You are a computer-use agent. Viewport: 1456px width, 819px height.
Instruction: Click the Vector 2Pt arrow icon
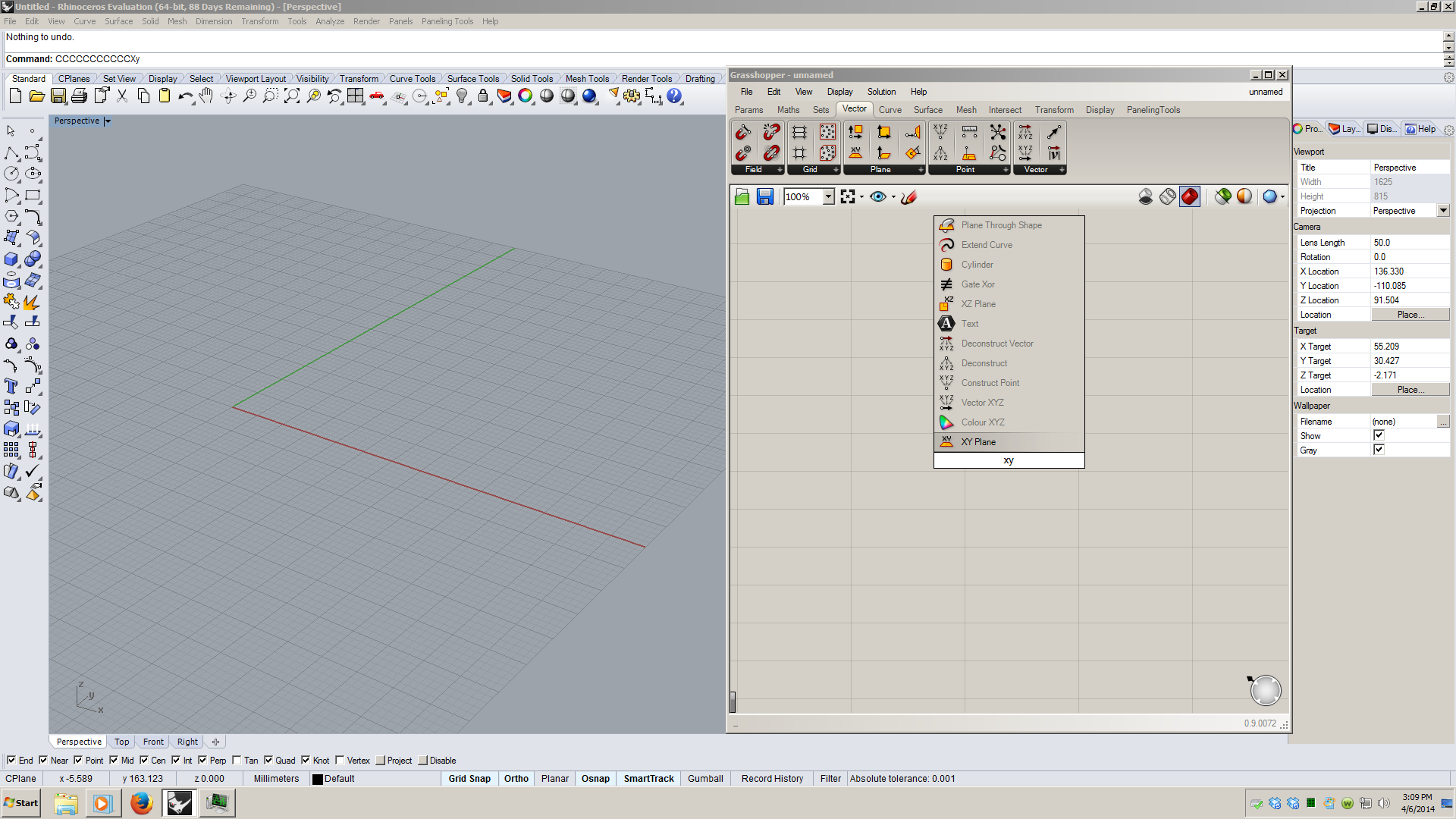pos(1053,132)
